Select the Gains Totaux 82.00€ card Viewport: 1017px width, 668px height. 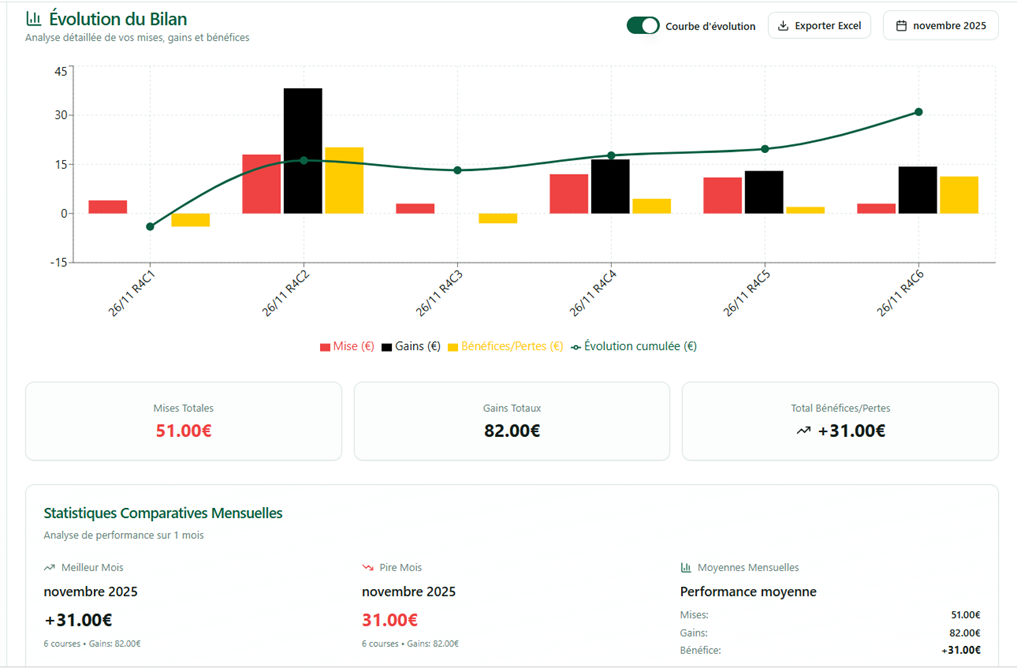click(x=511, y=421)
